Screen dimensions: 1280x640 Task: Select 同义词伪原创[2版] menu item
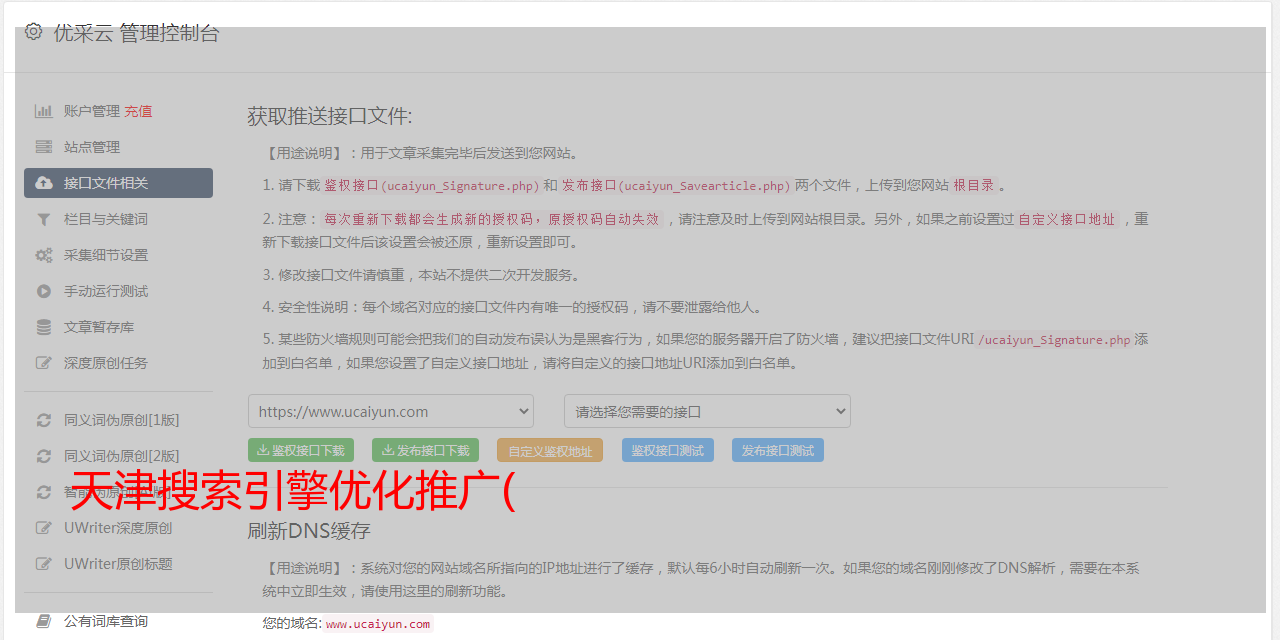click(121, 456)
